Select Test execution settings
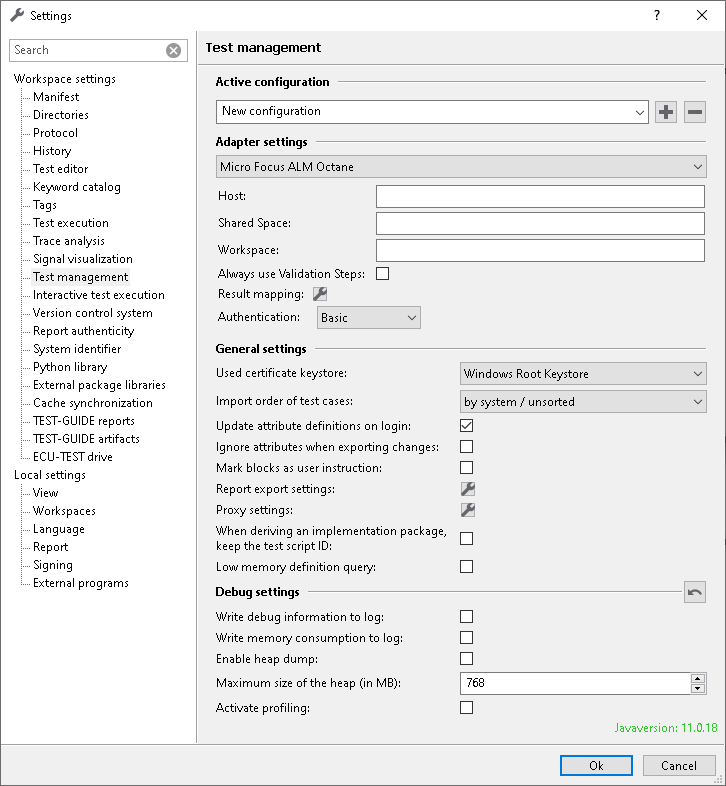The height and width of the screenshot is (786, 726). 71,223
